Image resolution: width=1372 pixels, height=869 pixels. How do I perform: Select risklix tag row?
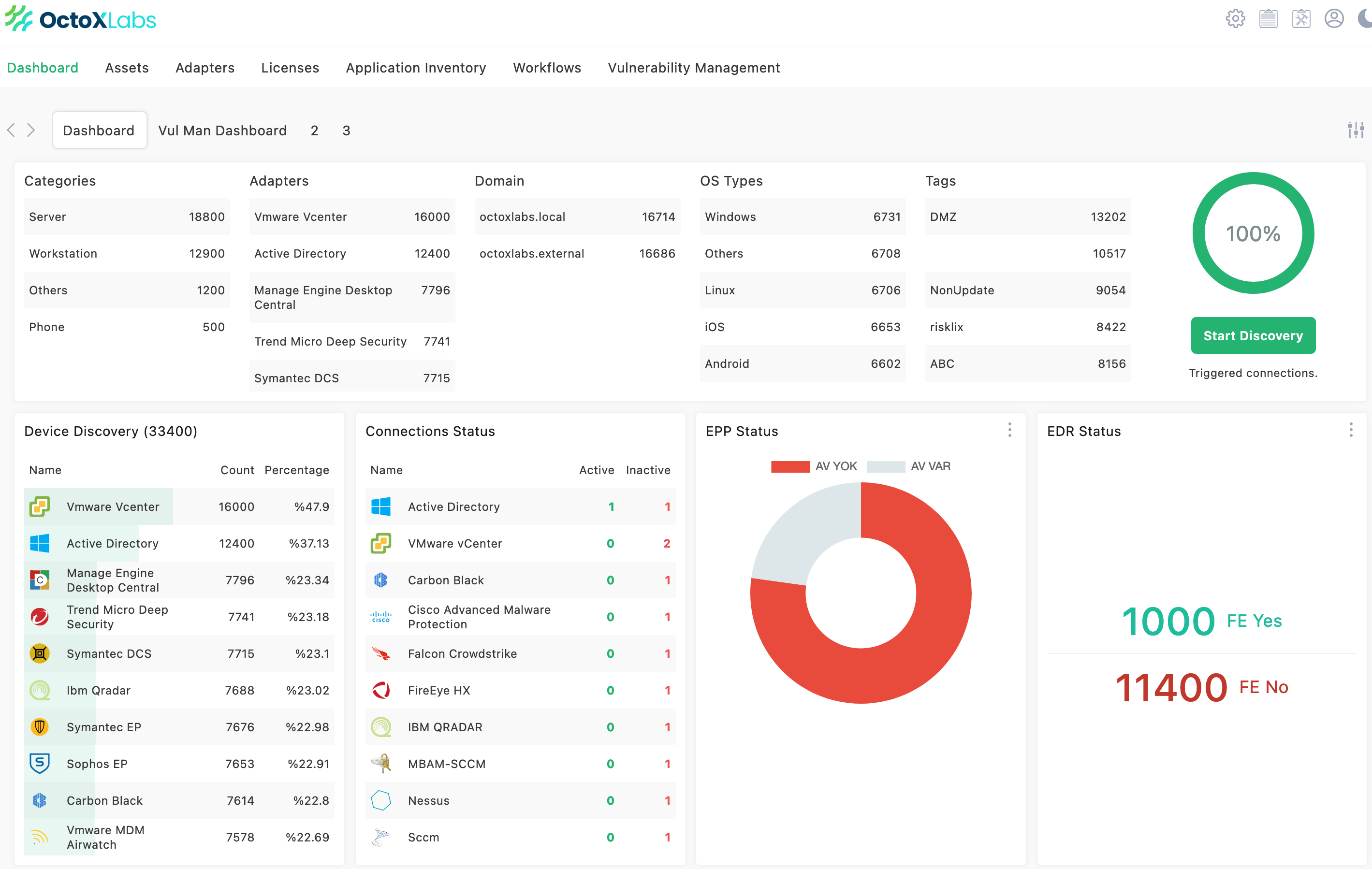(1028, 327)
